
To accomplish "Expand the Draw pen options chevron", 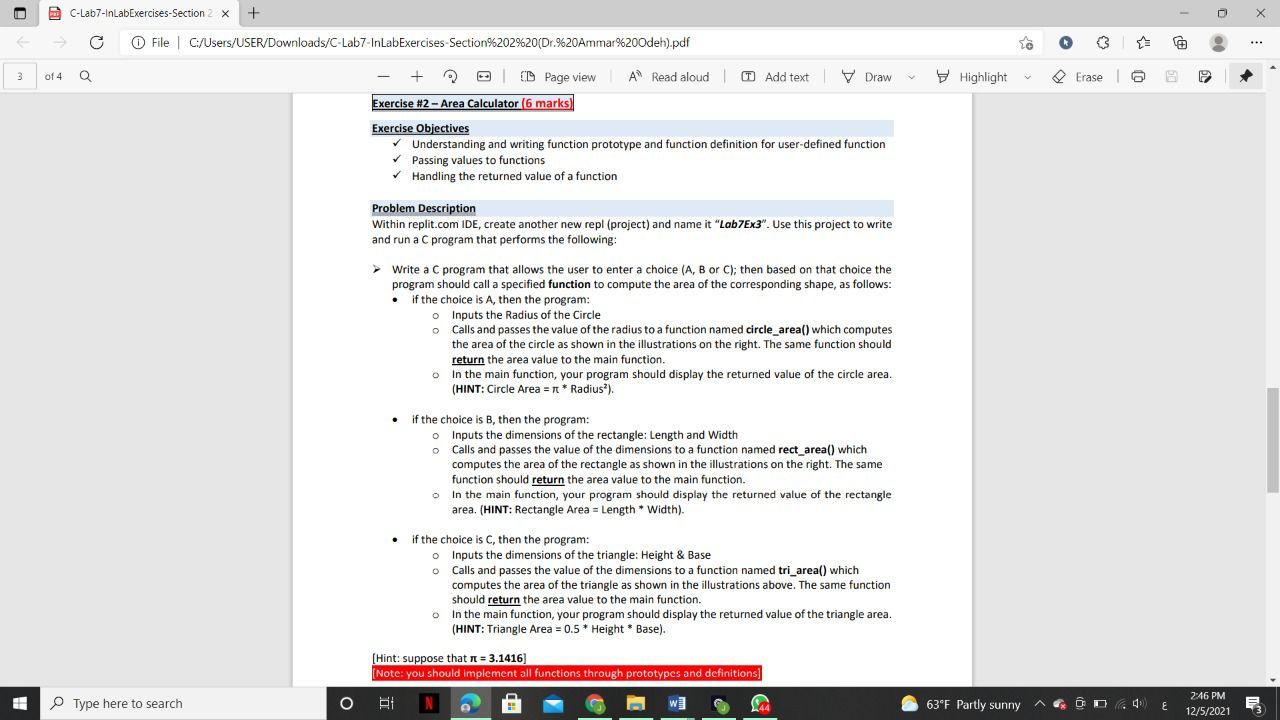I will pyautogui.click(x=910, y=76).
